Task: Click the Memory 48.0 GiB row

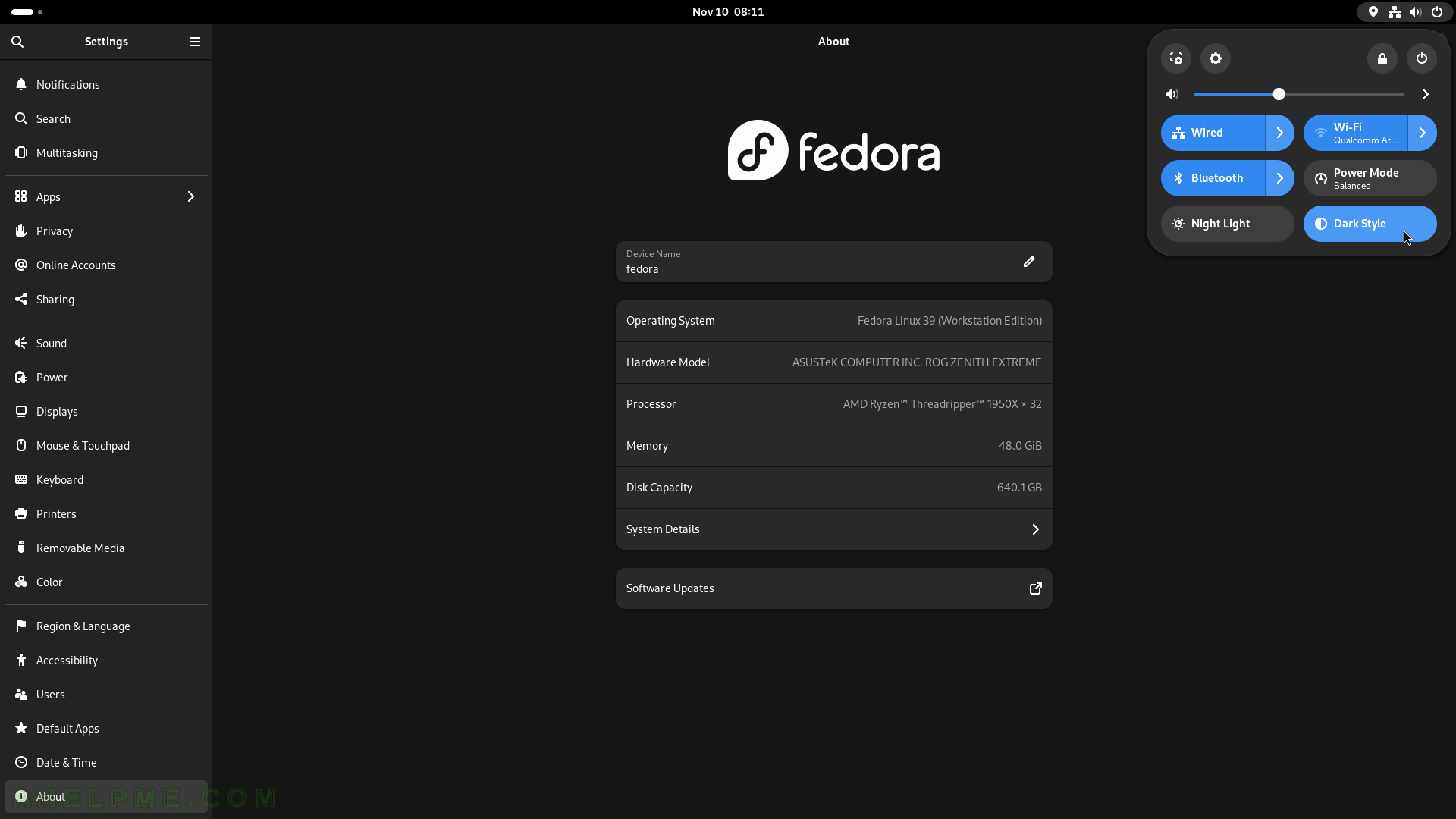Action: 834,446
